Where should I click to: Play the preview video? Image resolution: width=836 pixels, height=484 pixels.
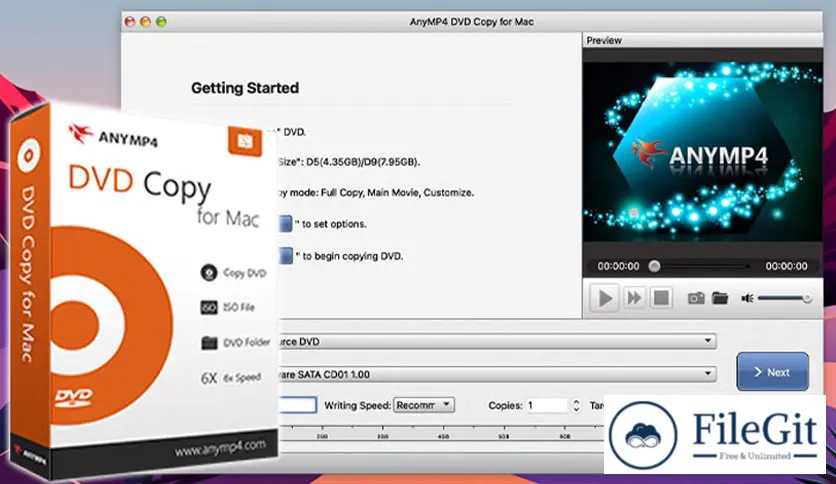(605, 298)
